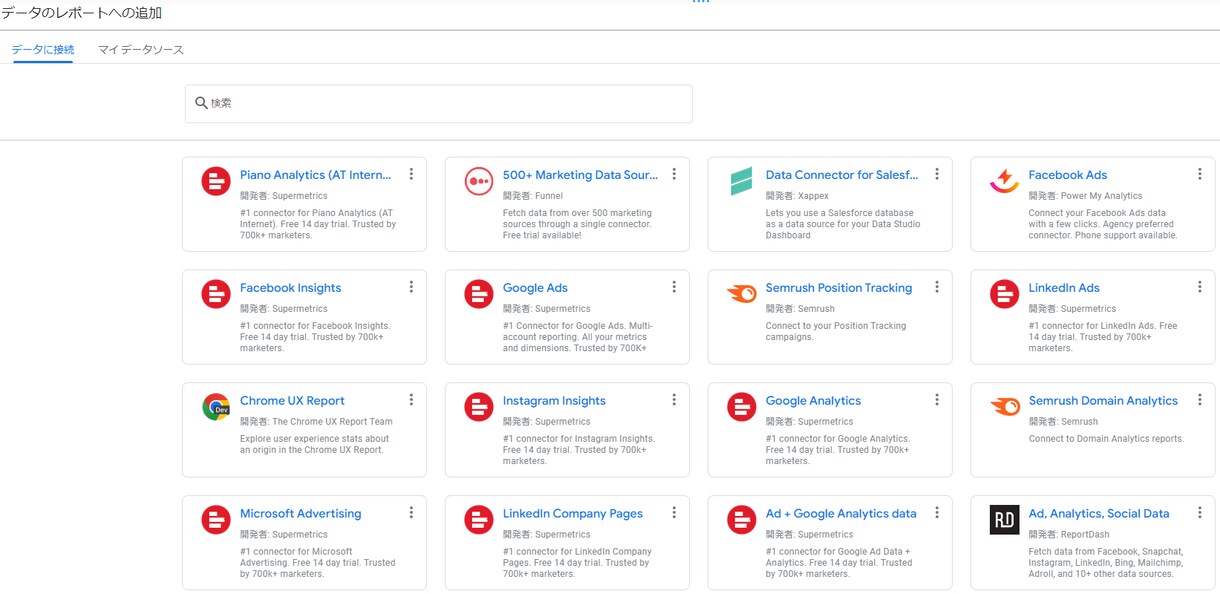Screen dimensions: 1220x594
Task: Click the 開発者: Funnel developer text
Action: [533, 196]
